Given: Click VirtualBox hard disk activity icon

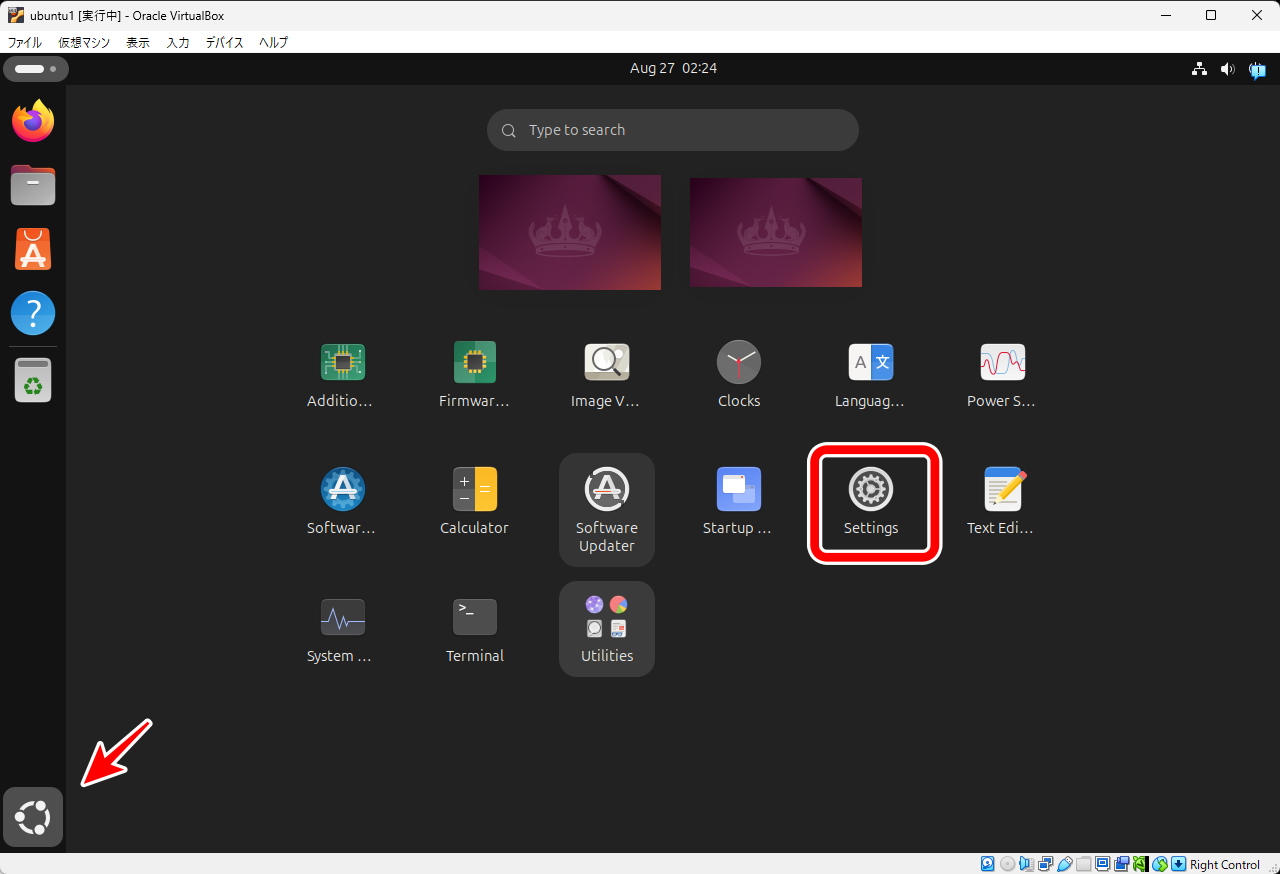Looking at the screenshot, I should coord(987,864).
